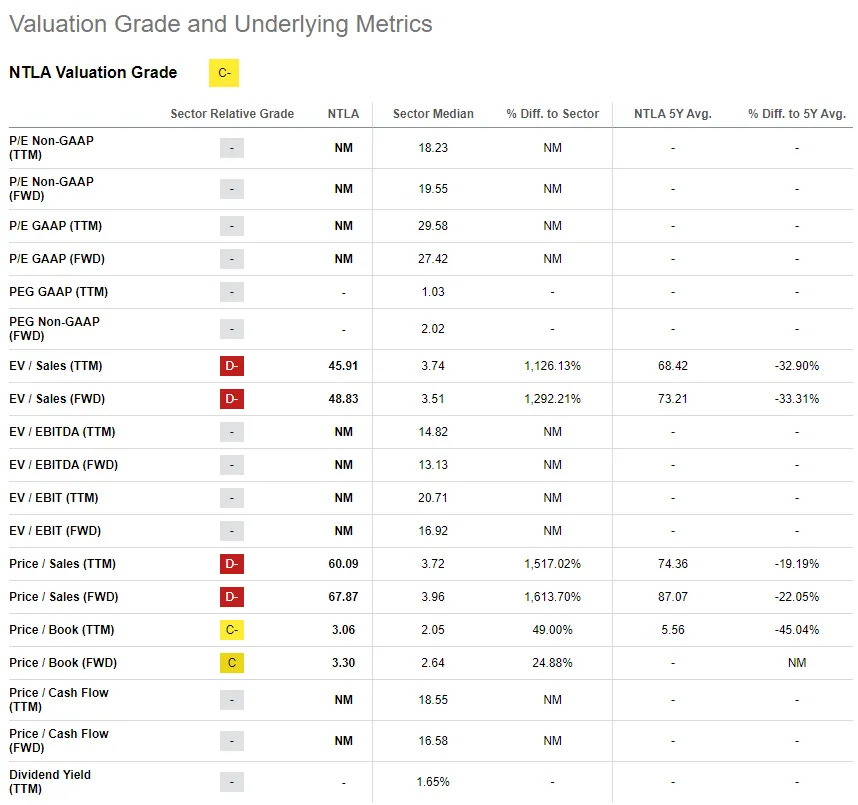
Task: Click the 87.07 five-year average cell
Action: click(x=673, y=596)
